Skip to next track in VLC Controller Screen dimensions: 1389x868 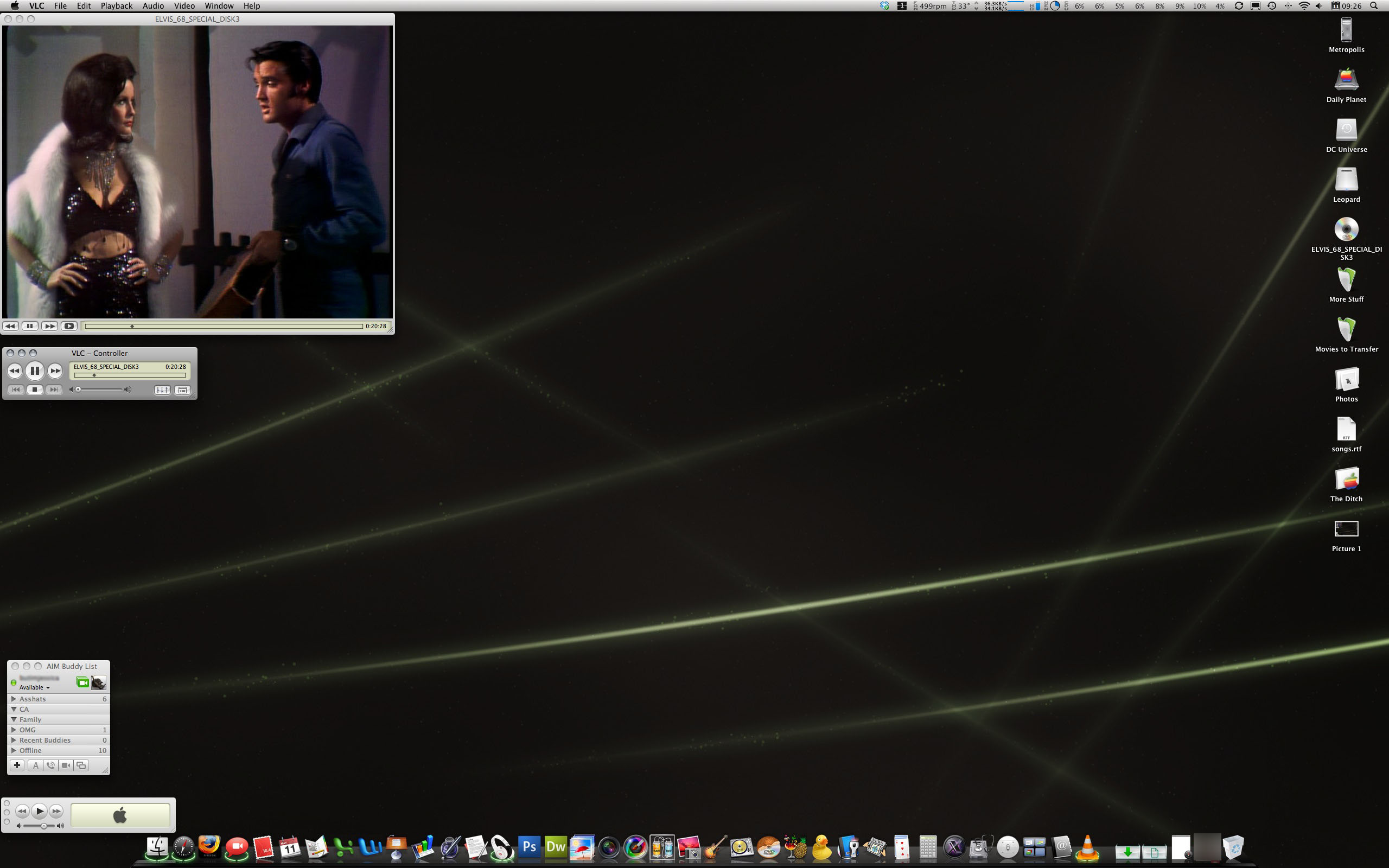(x=54, y=390)
